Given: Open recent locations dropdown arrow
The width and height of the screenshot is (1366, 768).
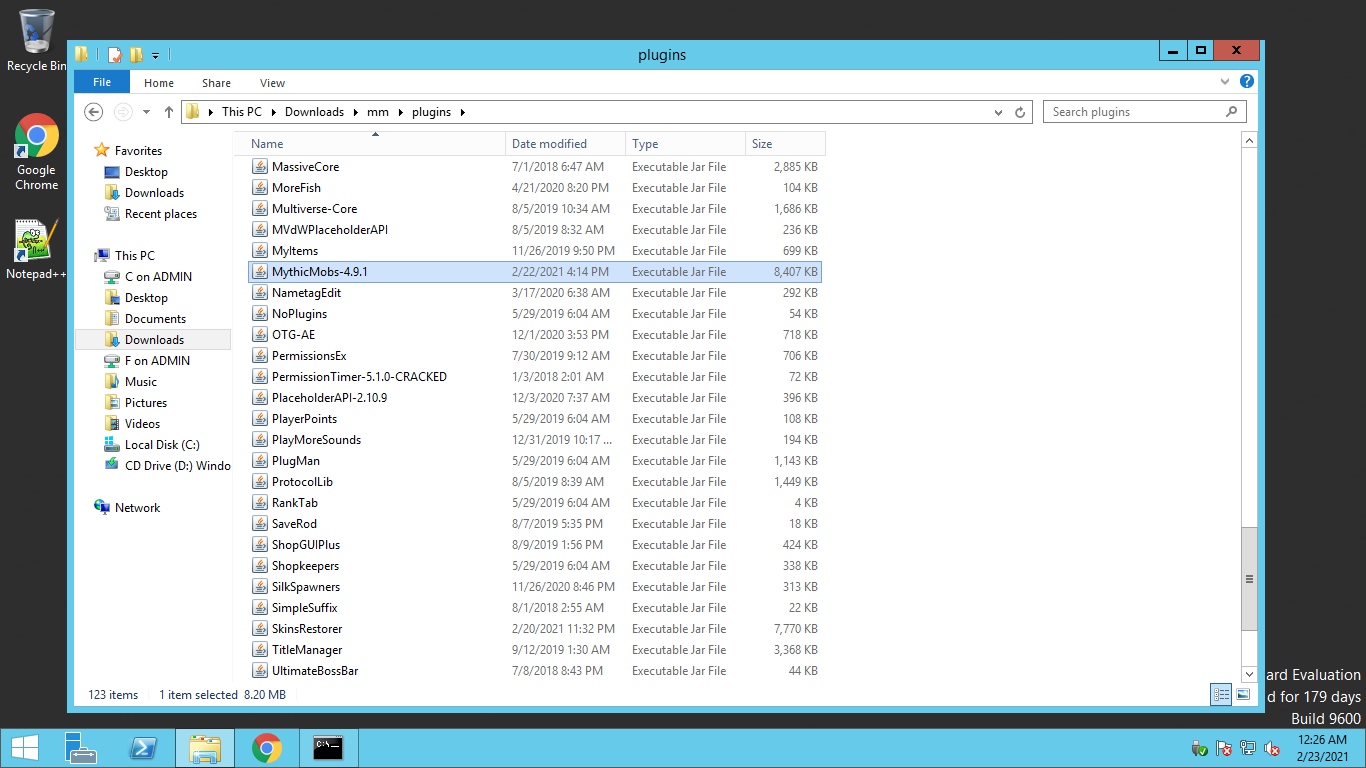Looking at the screenshot, I should 146,112.
